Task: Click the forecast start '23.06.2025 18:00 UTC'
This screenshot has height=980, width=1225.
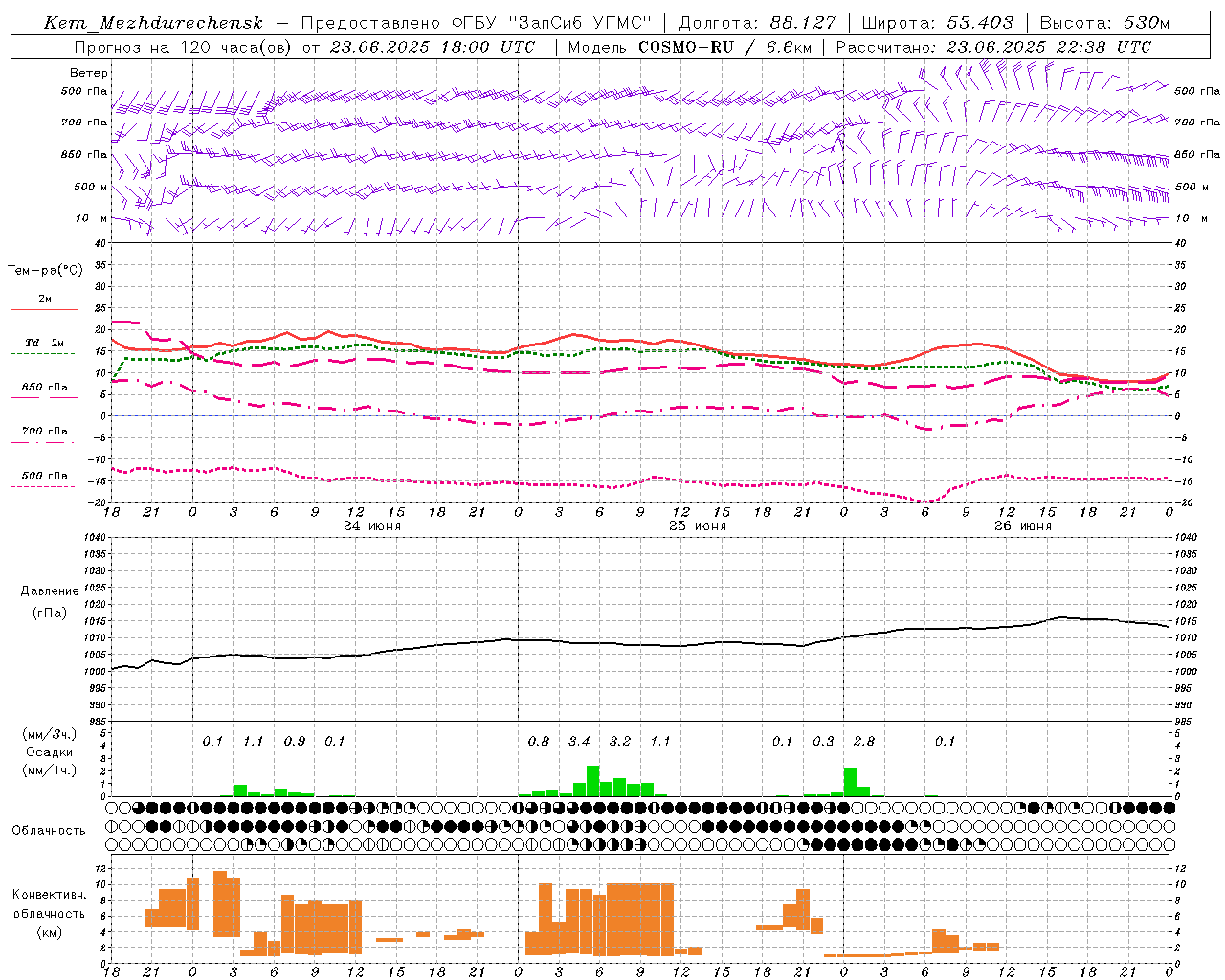Action: (x=432, y=47)
